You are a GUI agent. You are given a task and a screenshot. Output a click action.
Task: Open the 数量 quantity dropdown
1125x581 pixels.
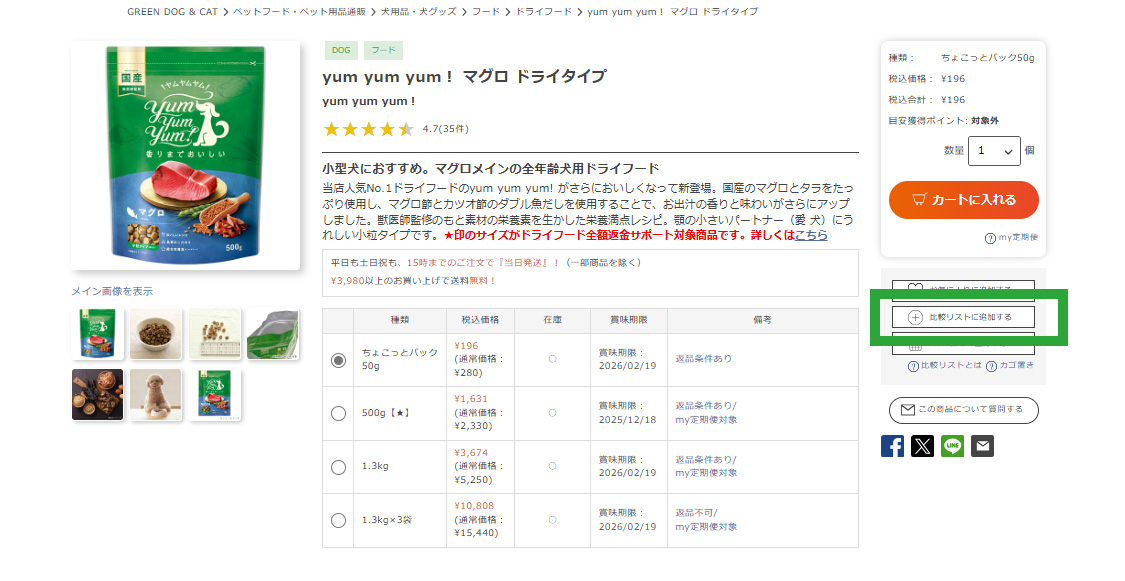point(994,151)
